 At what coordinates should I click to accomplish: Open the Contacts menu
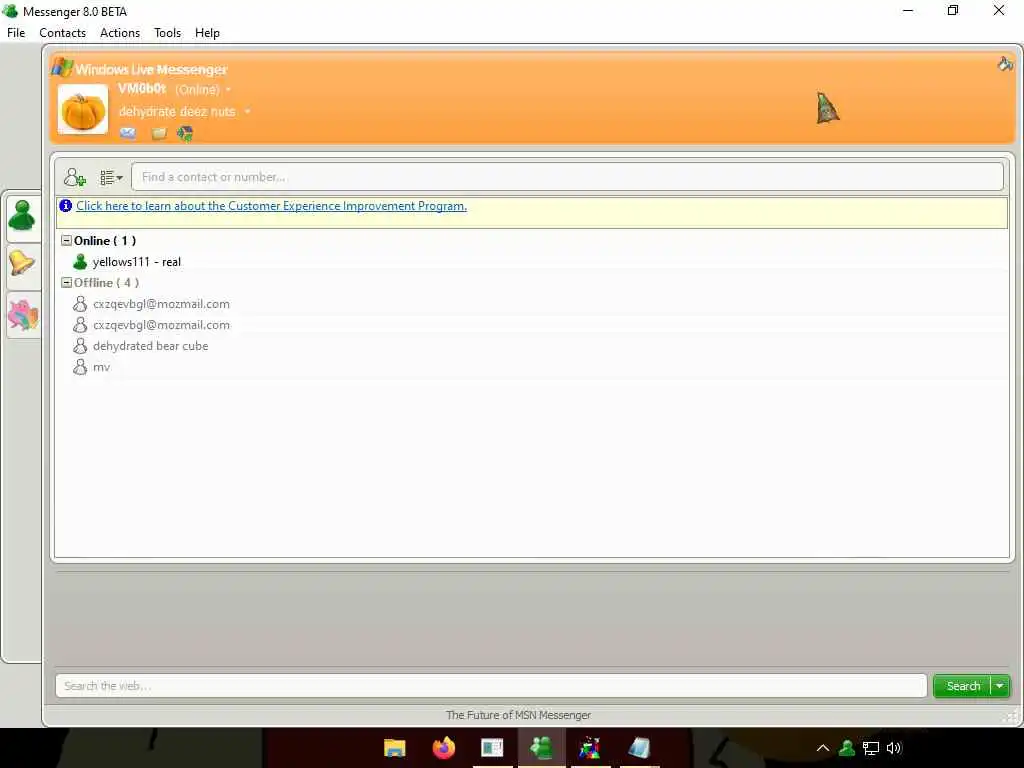click(x=62, y=33)
